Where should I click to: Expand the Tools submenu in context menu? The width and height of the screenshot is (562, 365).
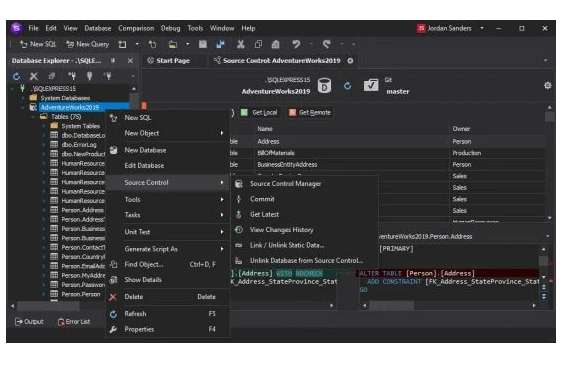click(168, 199)
